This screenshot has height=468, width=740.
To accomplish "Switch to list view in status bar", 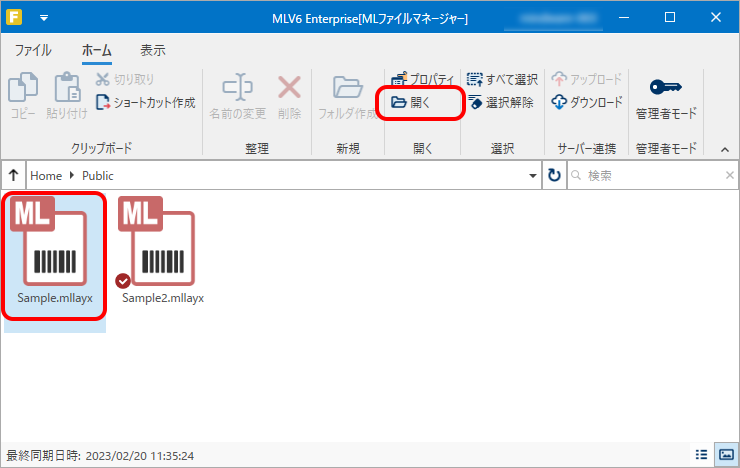I will [x=702, y=455].
